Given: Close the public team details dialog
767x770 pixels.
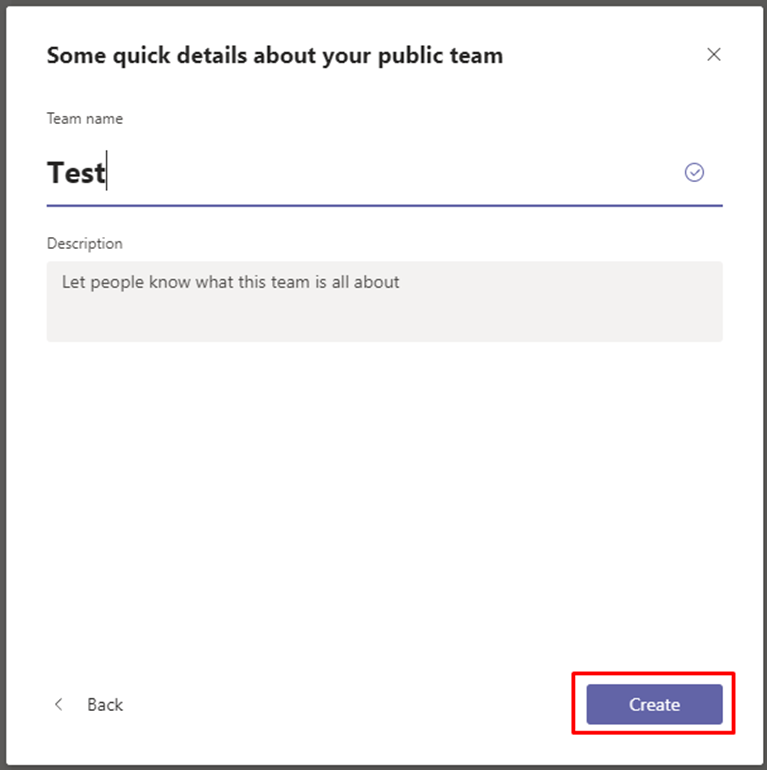Looking at the screenshot, I should point(713,55).
